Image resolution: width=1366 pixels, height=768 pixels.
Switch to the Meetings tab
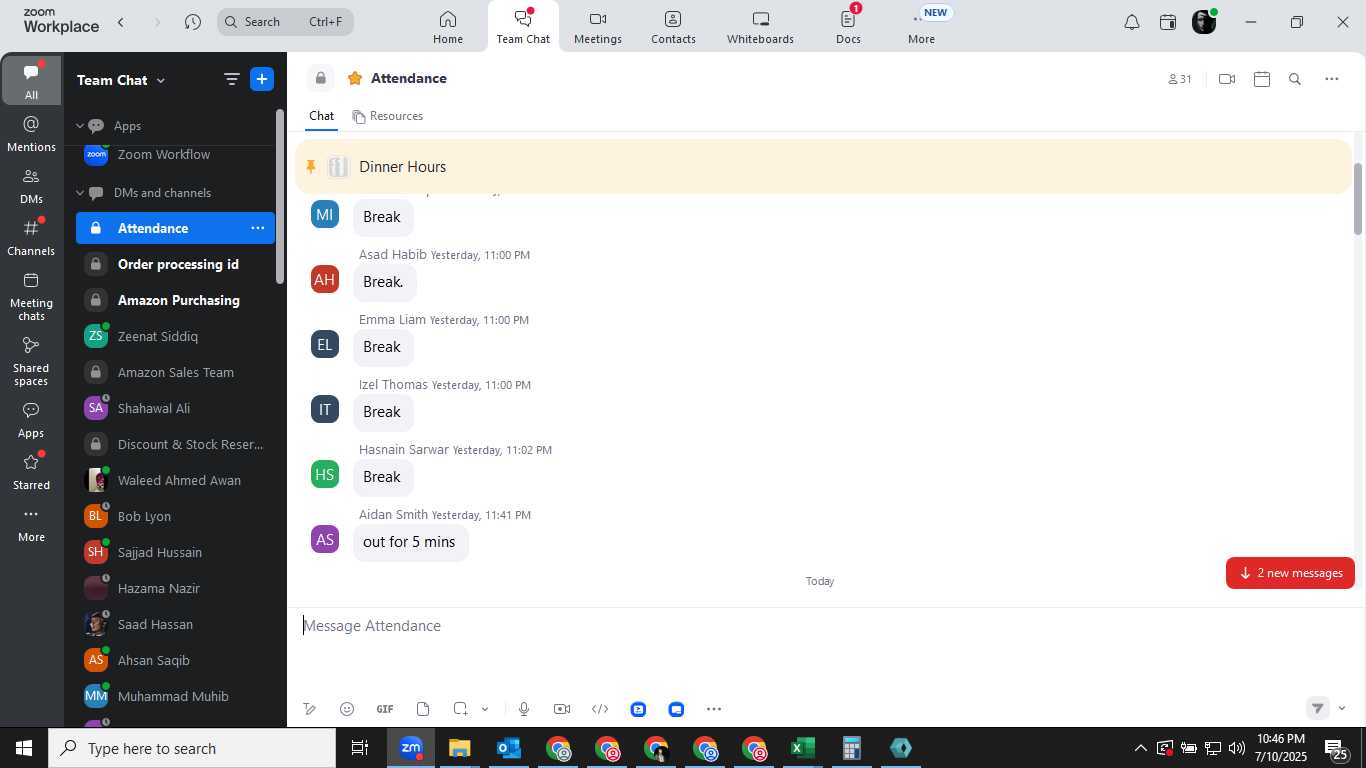point(598,27)
